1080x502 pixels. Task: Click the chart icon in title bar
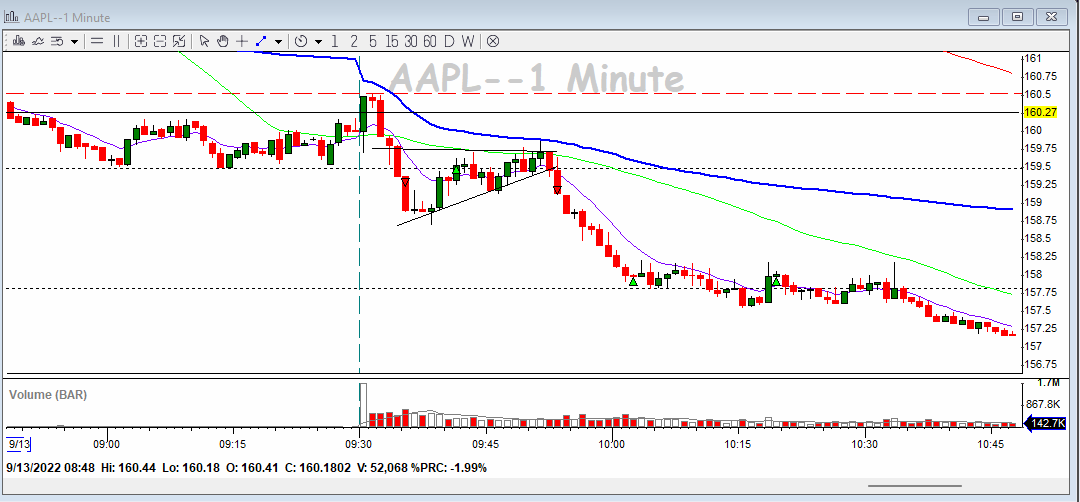pos(13,17)
